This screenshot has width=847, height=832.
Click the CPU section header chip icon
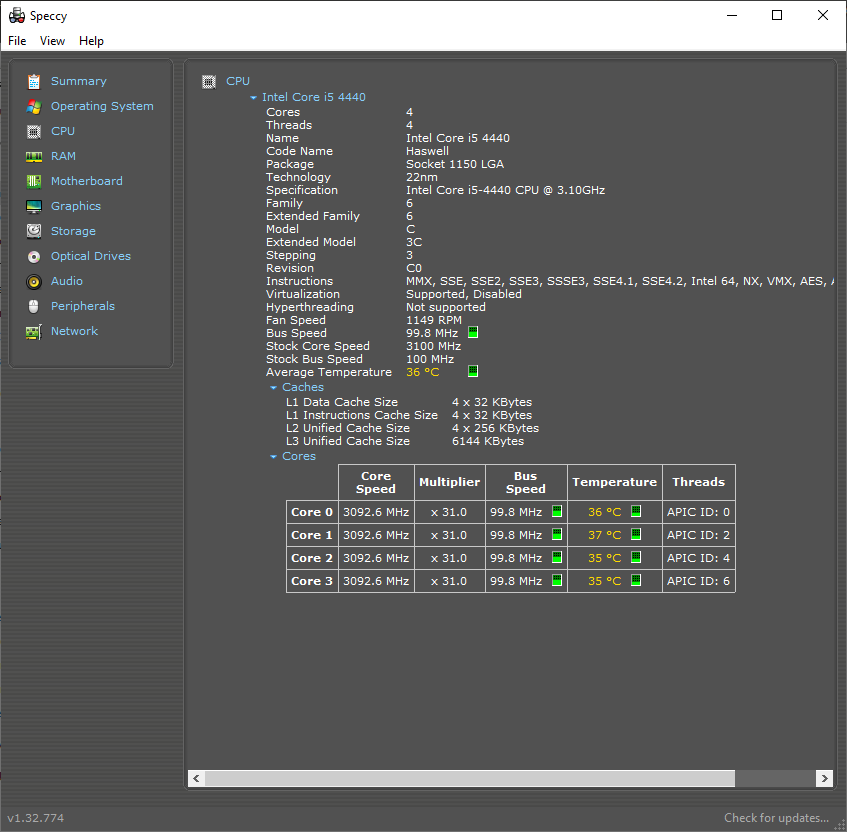(209, 82)
